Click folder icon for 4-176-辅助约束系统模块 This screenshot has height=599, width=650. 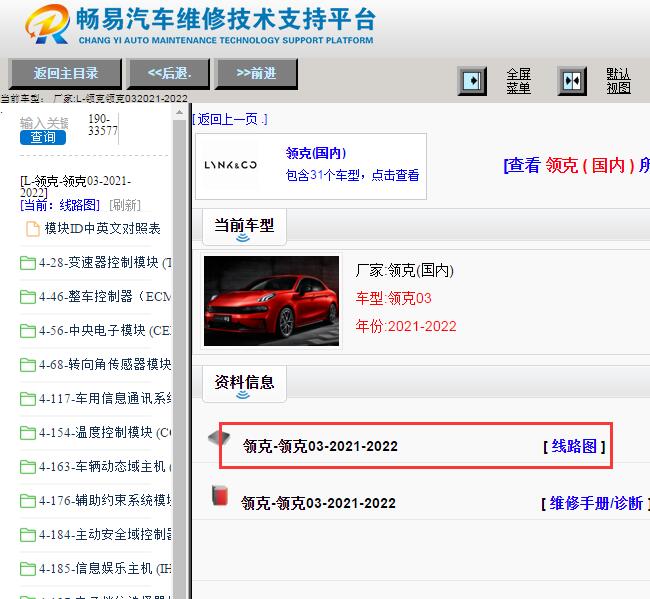(x=28, y=501)
